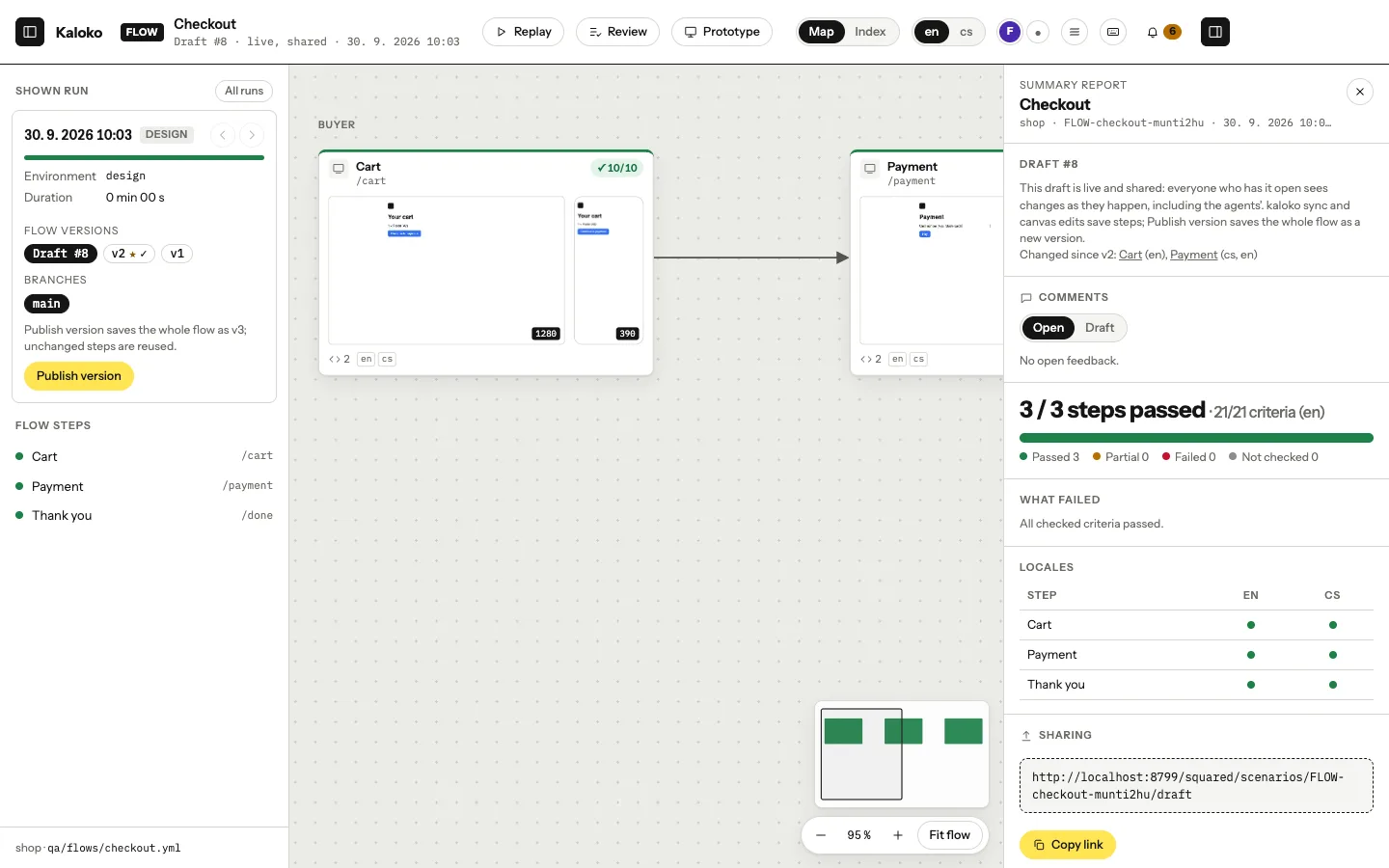
Task: Toggle the right summary panel icon
Action: pyautogui.click(x=1215, y=32)
